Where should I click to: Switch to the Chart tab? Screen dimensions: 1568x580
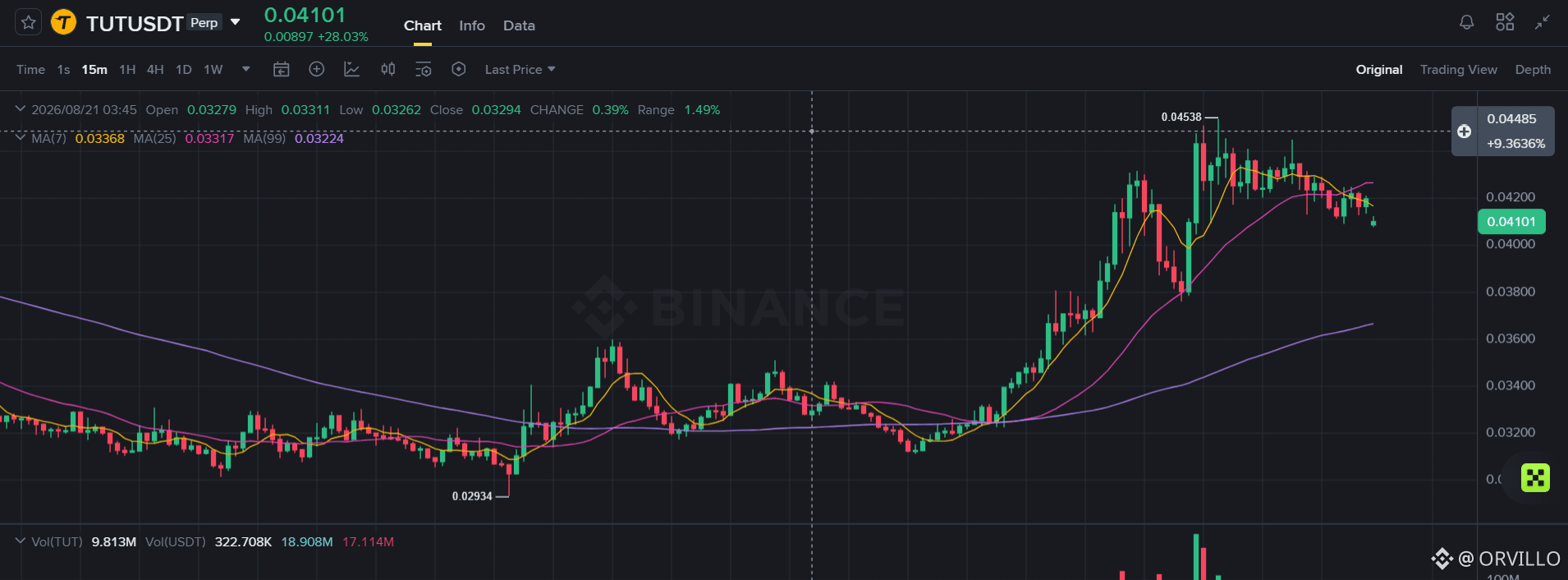pyautogui.click(x=423, y=25)
